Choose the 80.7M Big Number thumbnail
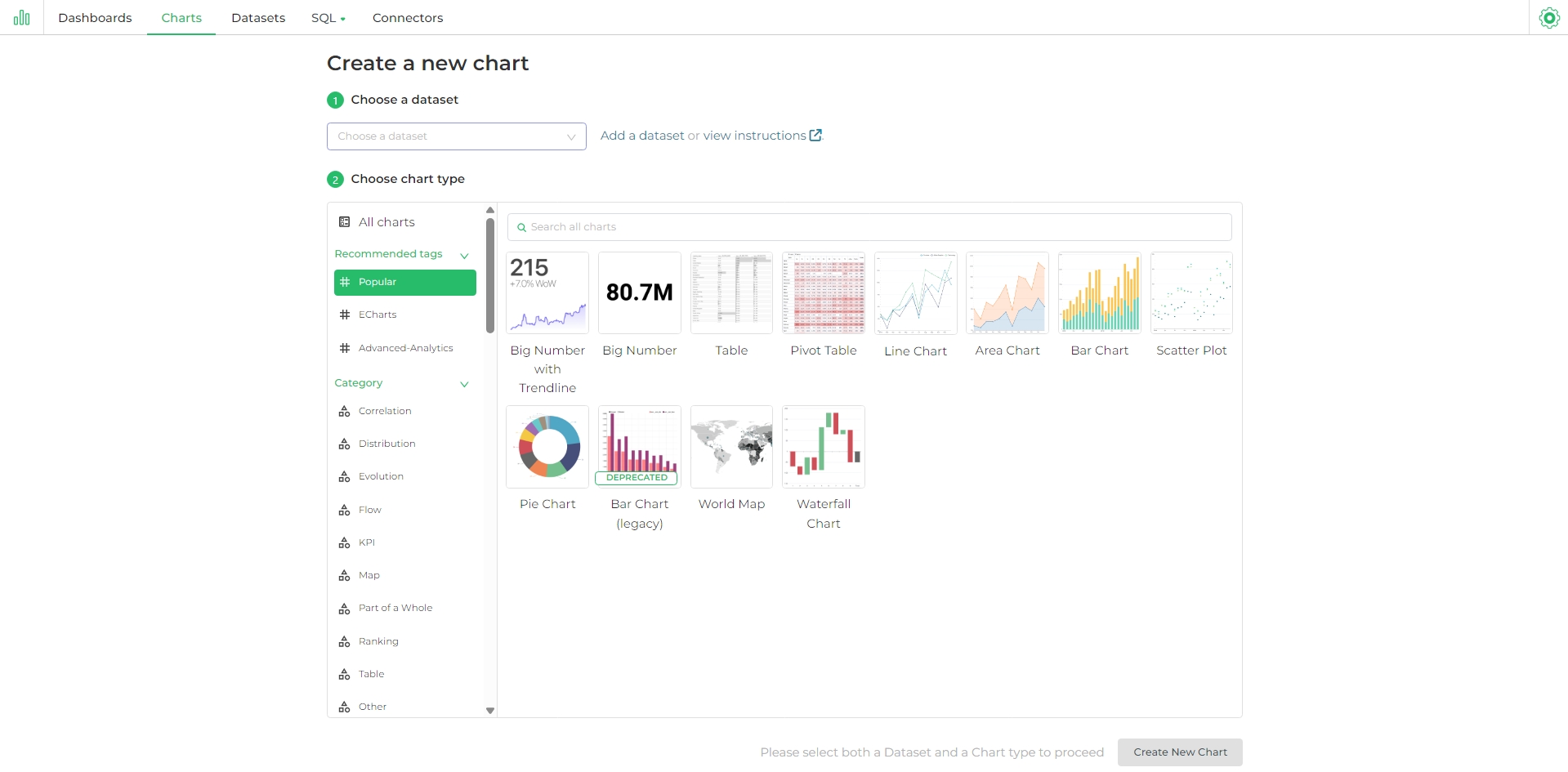The image size is (1568, 772). [x=640, y=292]
